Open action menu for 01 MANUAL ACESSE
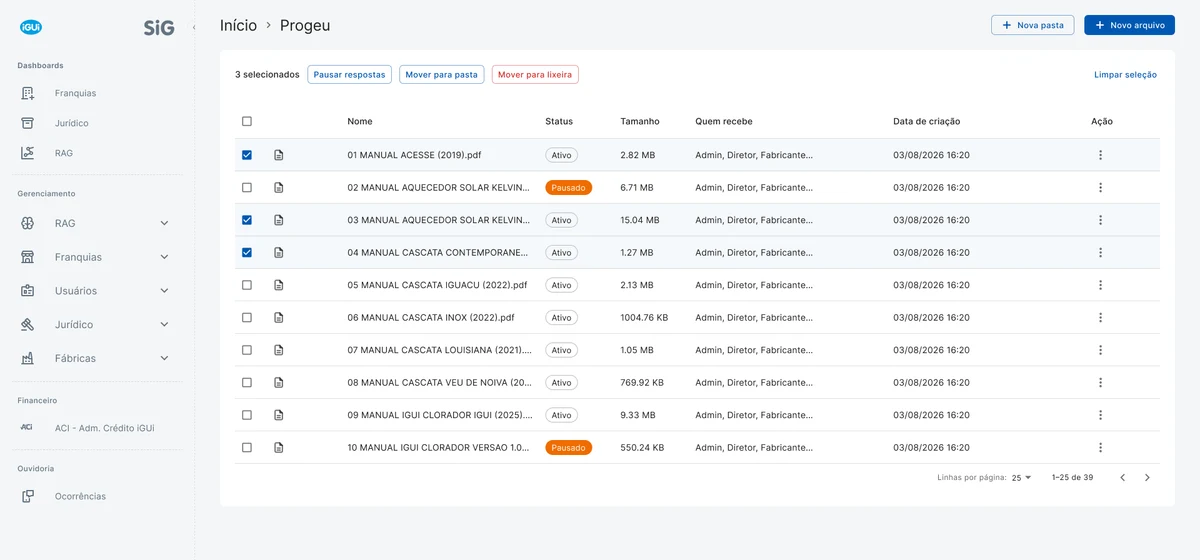Viewport: 1200px width, 560px height. [1100, 155]
